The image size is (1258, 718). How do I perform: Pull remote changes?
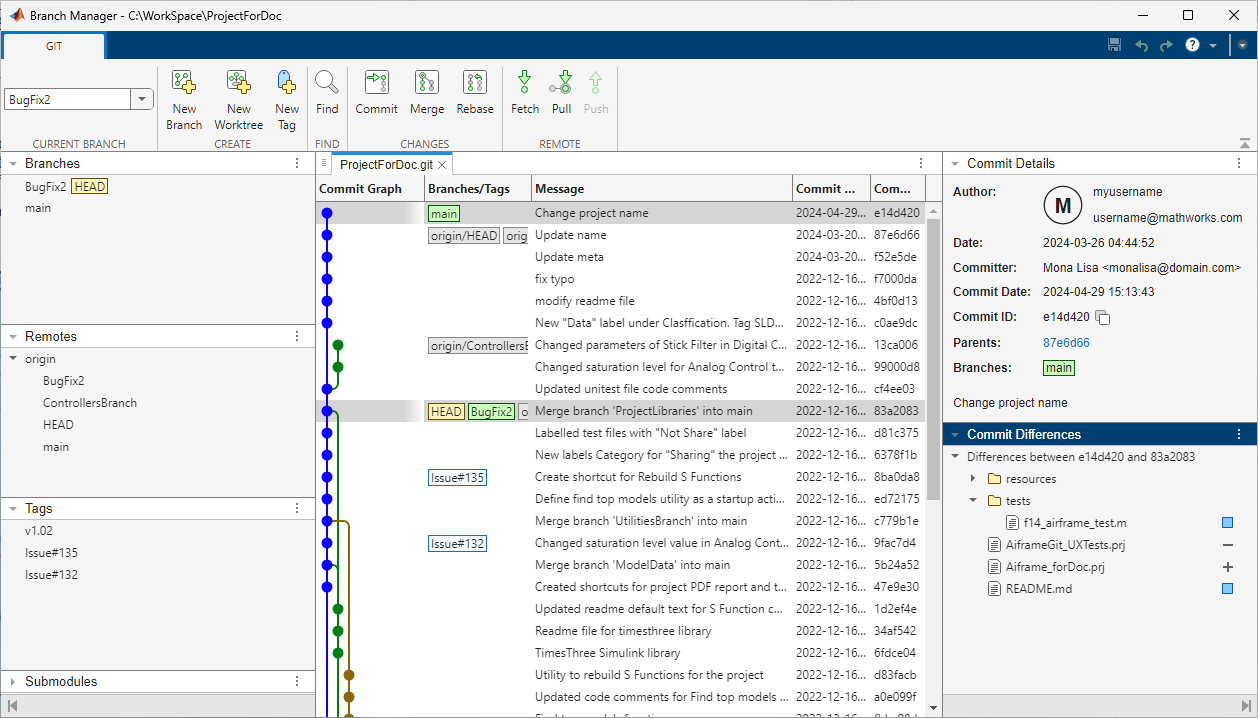tap(561, 95)
